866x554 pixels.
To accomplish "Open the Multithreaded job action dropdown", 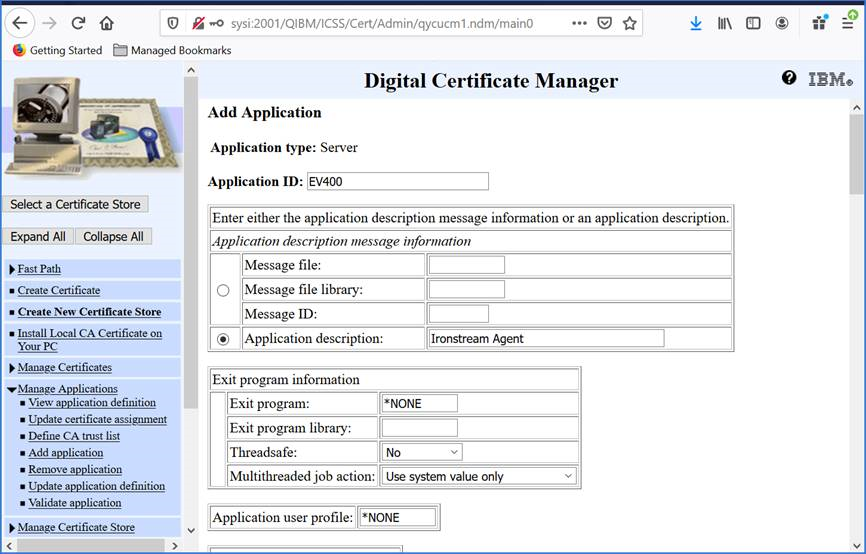I will 479,476.
